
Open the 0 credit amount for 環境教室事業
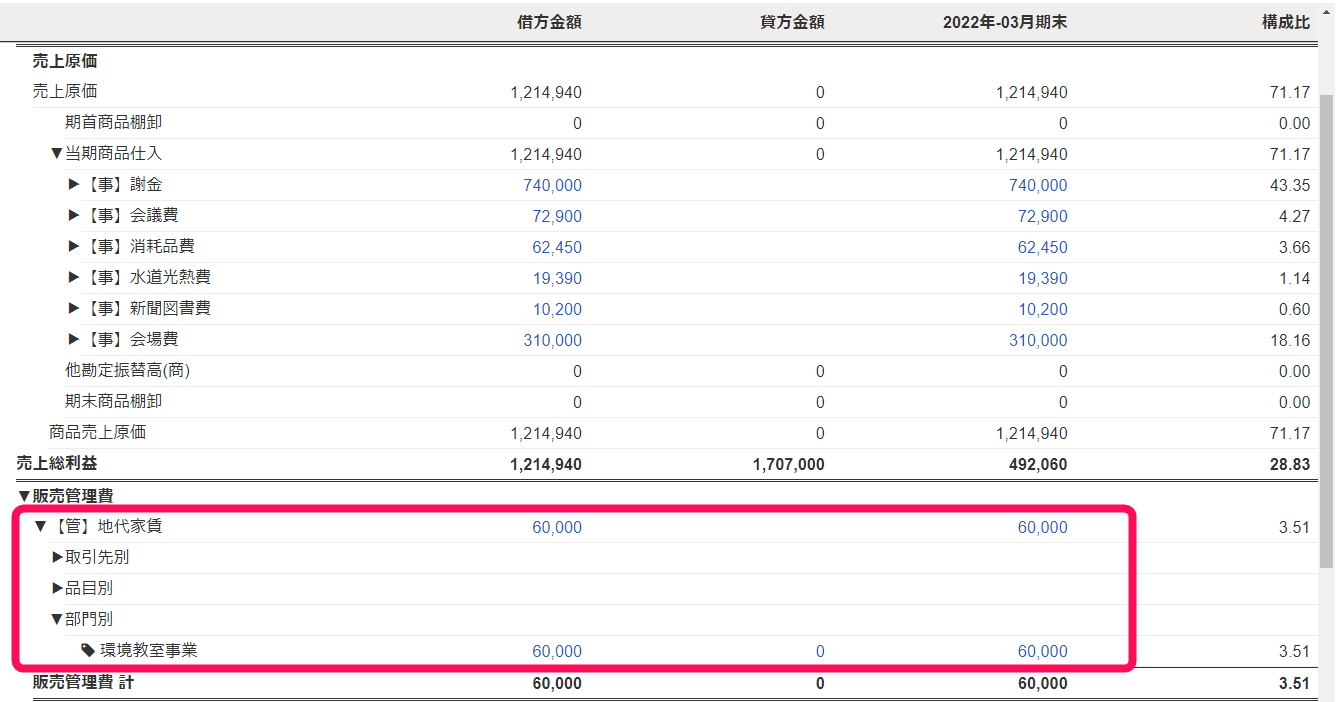(x=820, y=651)
